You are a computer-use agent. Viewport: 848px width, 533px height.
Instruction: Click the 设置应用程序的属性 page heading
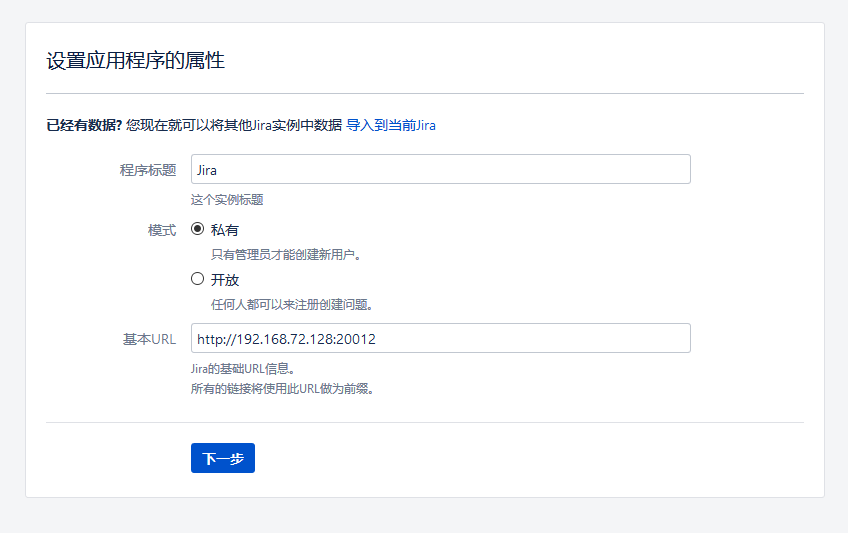135,60
